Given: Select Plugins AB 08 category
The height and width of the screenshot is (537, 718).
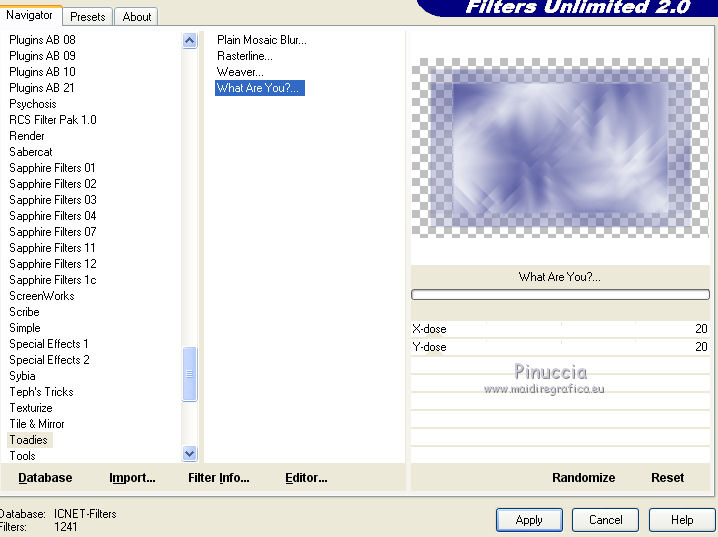Looking at the screenshot, I should [42, 40].
